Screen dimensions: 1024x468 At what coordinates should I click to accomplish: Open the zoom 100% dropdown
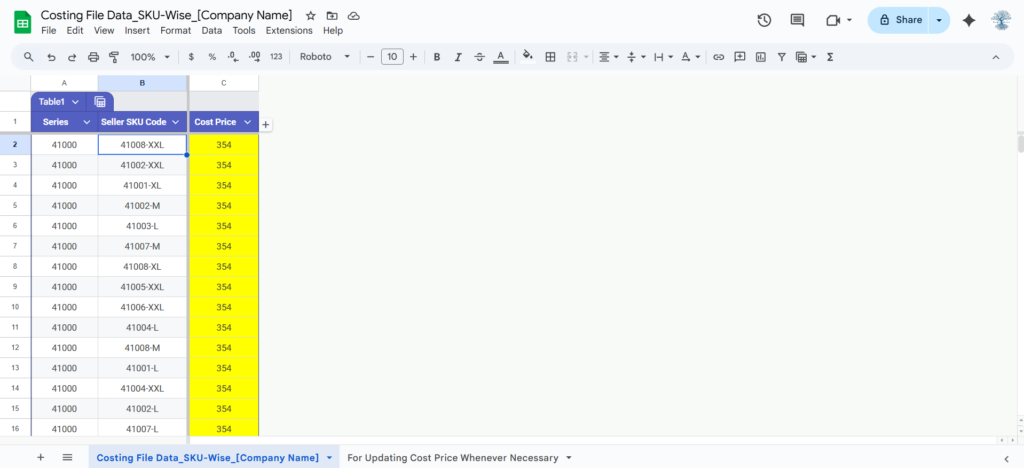click(x=150, y=57)
